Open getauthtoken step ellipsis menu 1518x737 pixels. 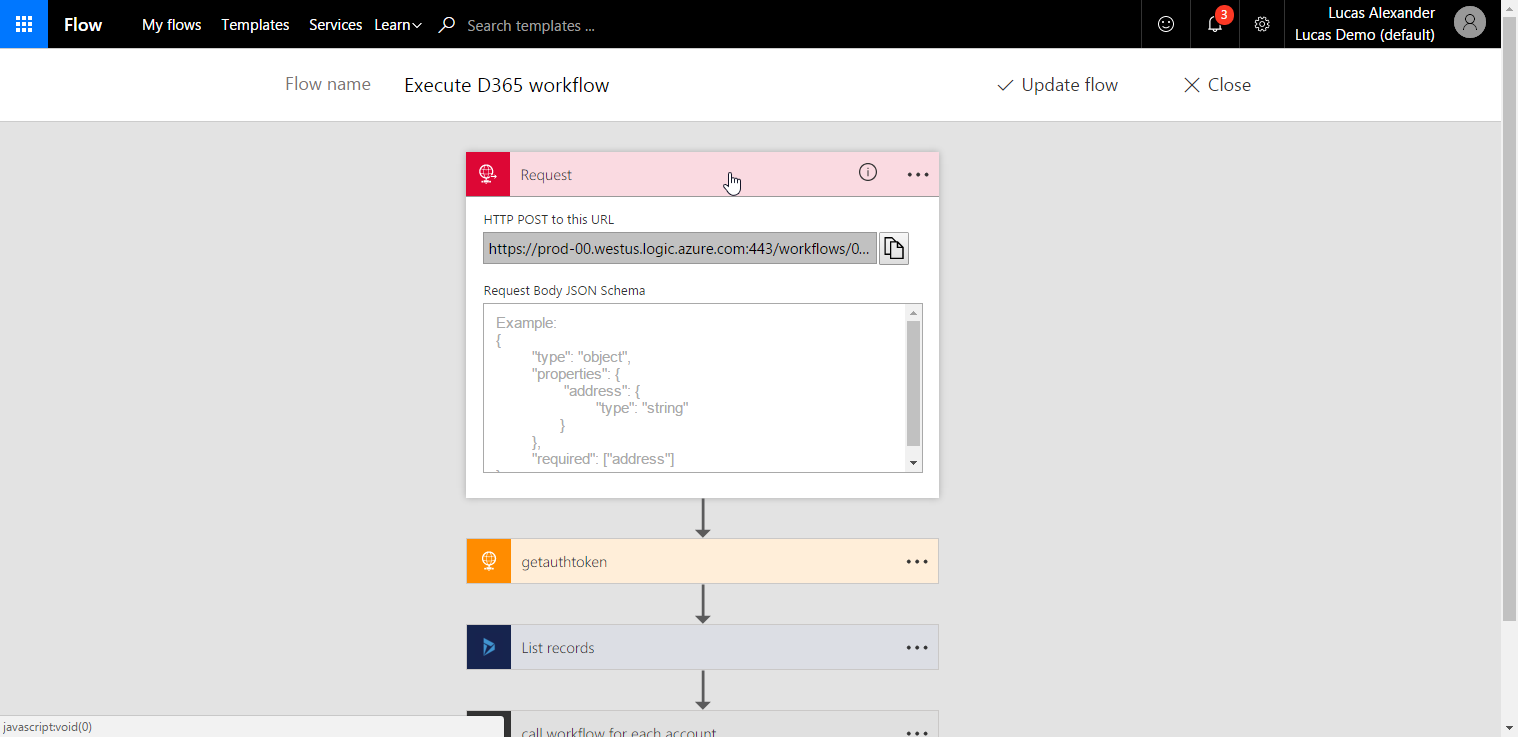[x=917, y=562]
